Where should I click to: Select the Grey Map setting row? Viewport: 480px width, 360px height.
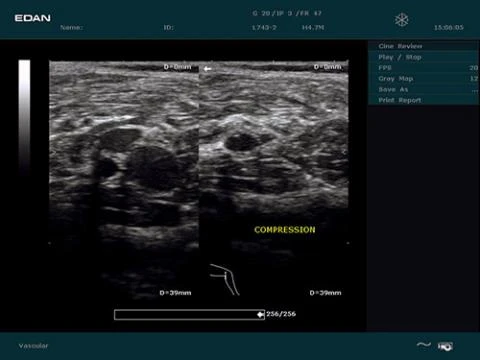pyautogui.click(x=424, y=79)
